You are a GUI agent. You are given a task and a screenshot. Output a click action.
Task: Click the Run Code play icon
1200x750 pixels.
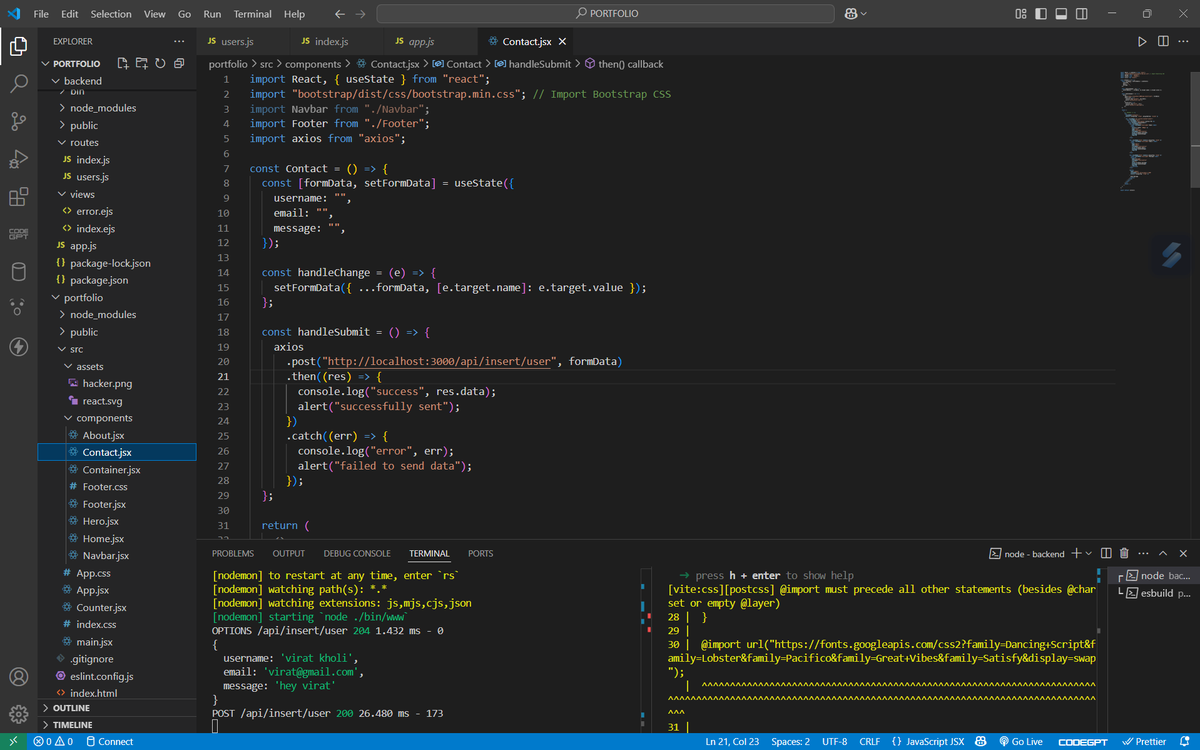tap(1142, 41)
